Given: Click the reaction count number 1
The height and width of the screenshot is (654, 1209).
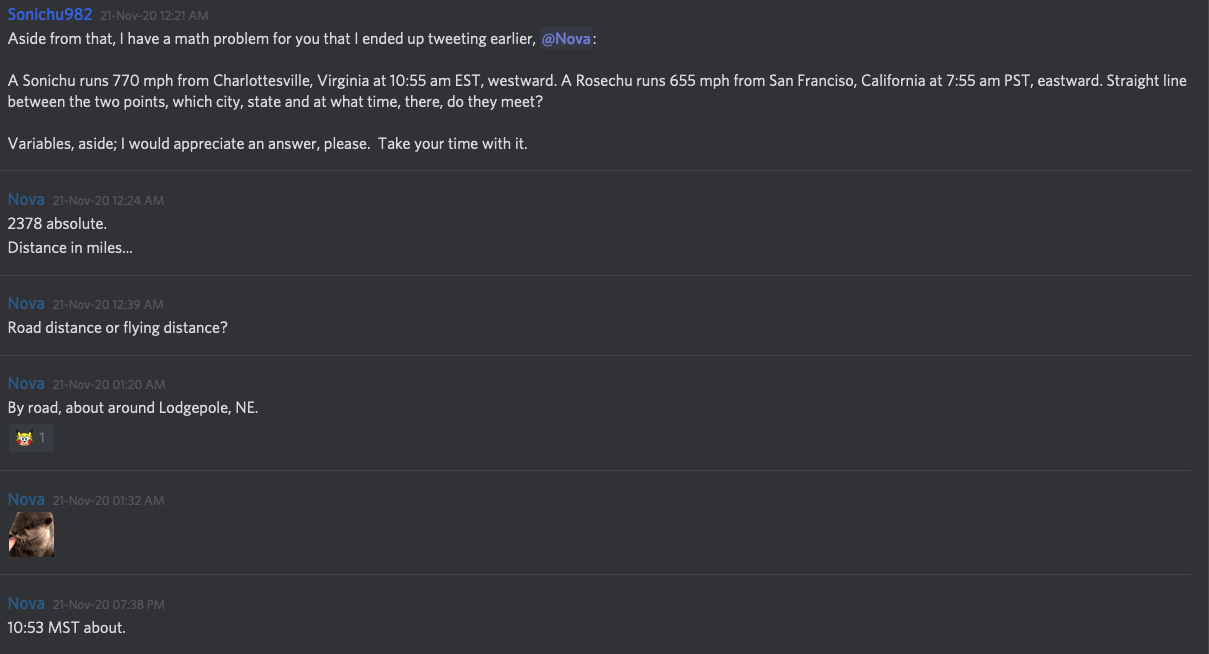Looking at the screenshot, I should click(42, 438).
